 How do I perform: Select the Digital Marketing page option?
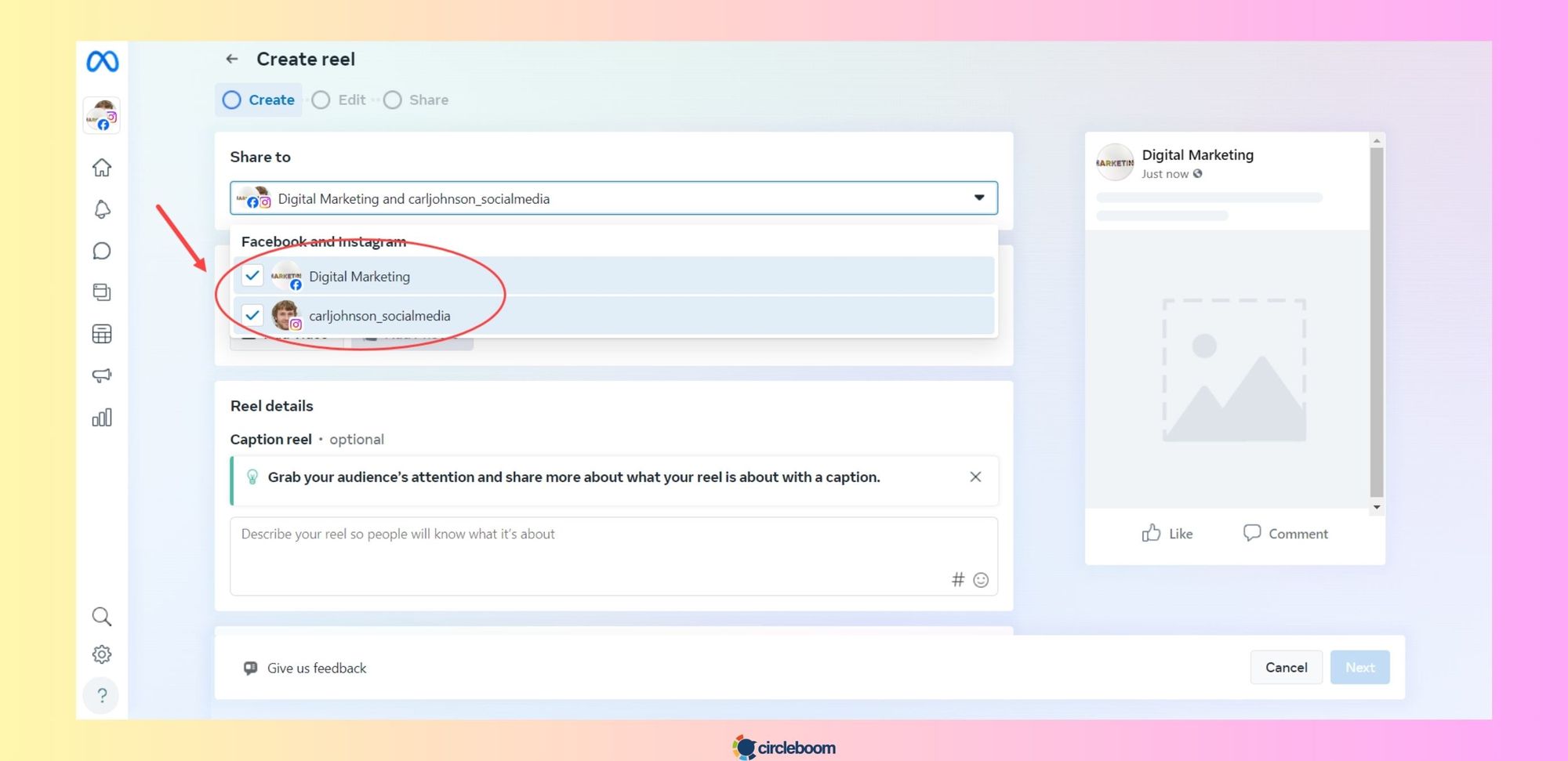(x=613, y=276)
